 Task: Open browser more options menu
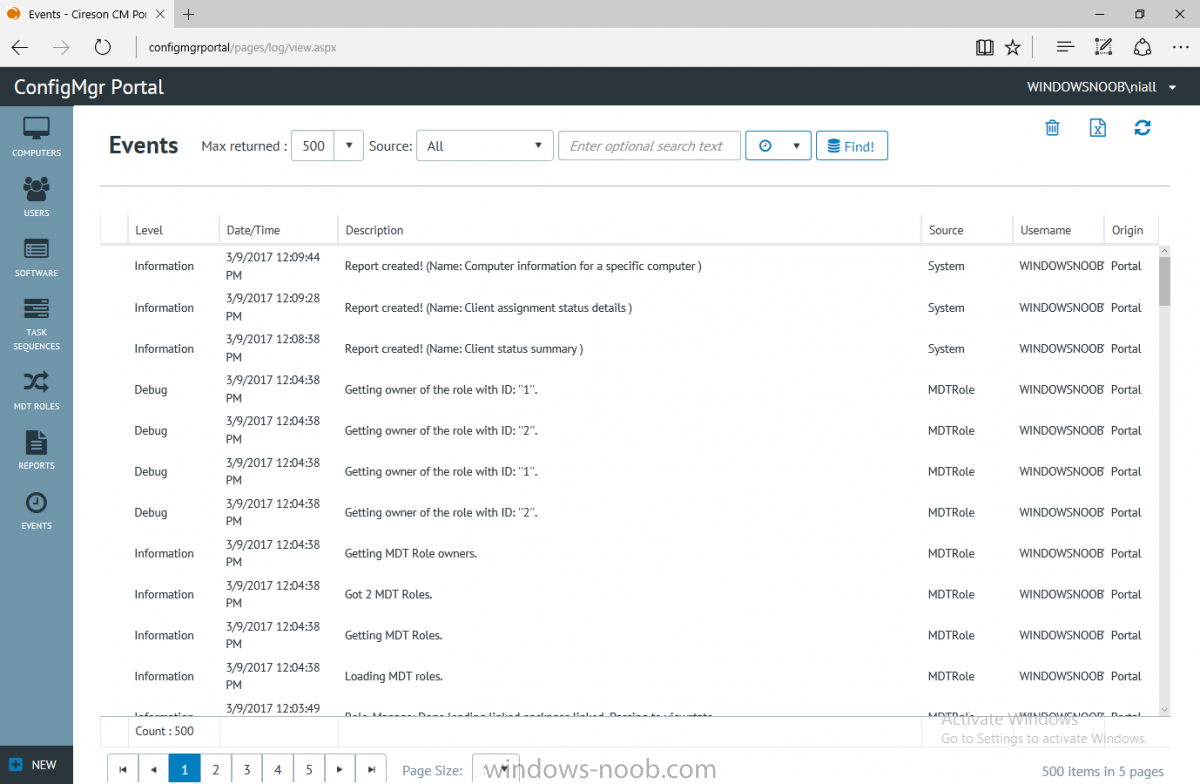(x=1180, y=47)
